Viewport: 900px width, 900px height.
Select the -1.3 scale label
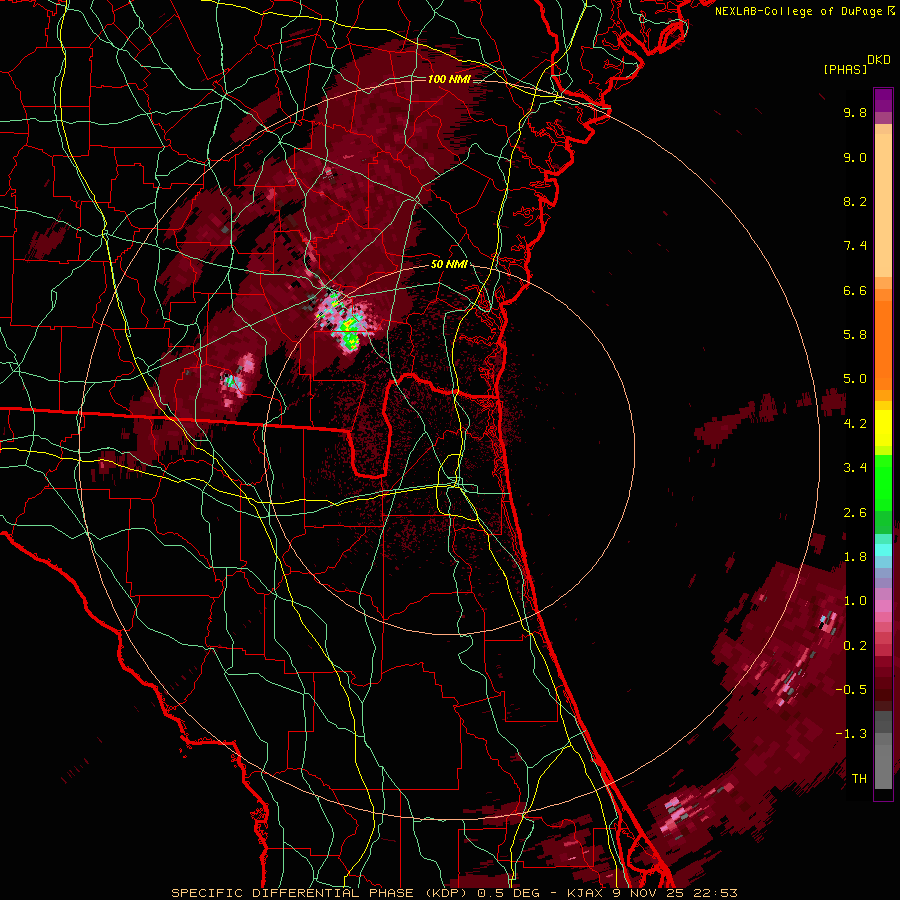[851, 734]
